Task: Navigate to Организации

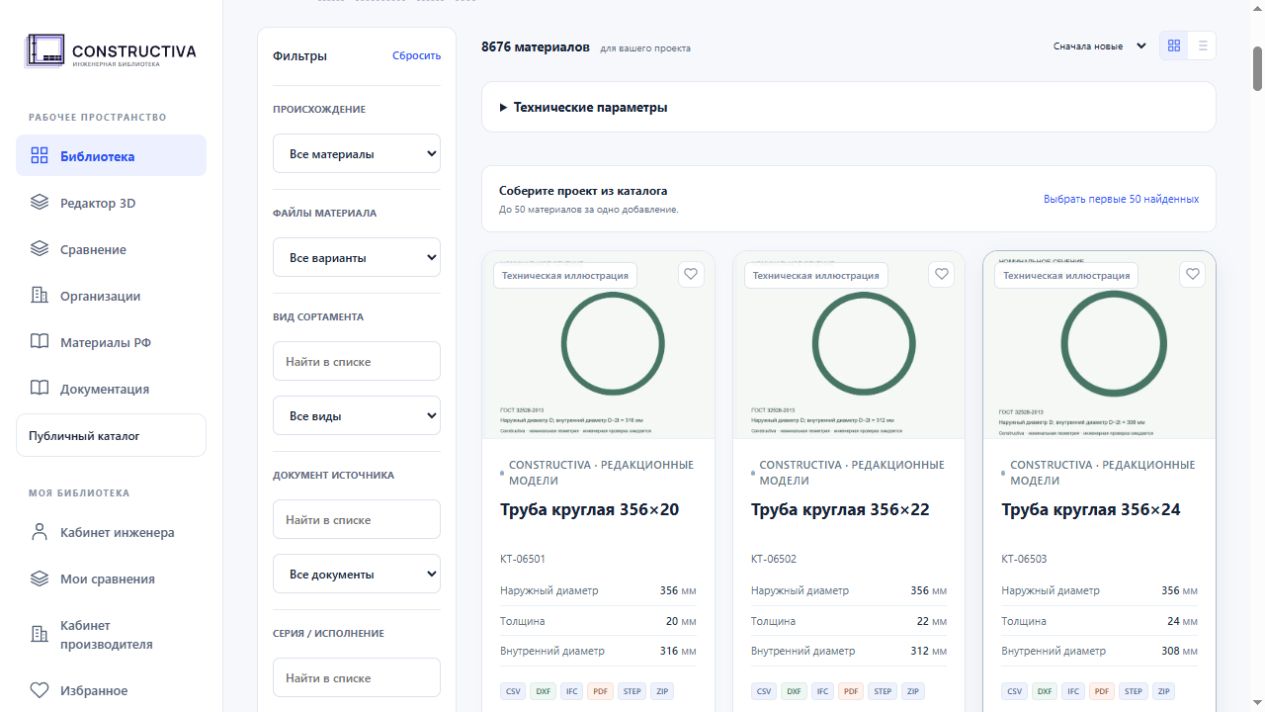Action: (111, 296)
